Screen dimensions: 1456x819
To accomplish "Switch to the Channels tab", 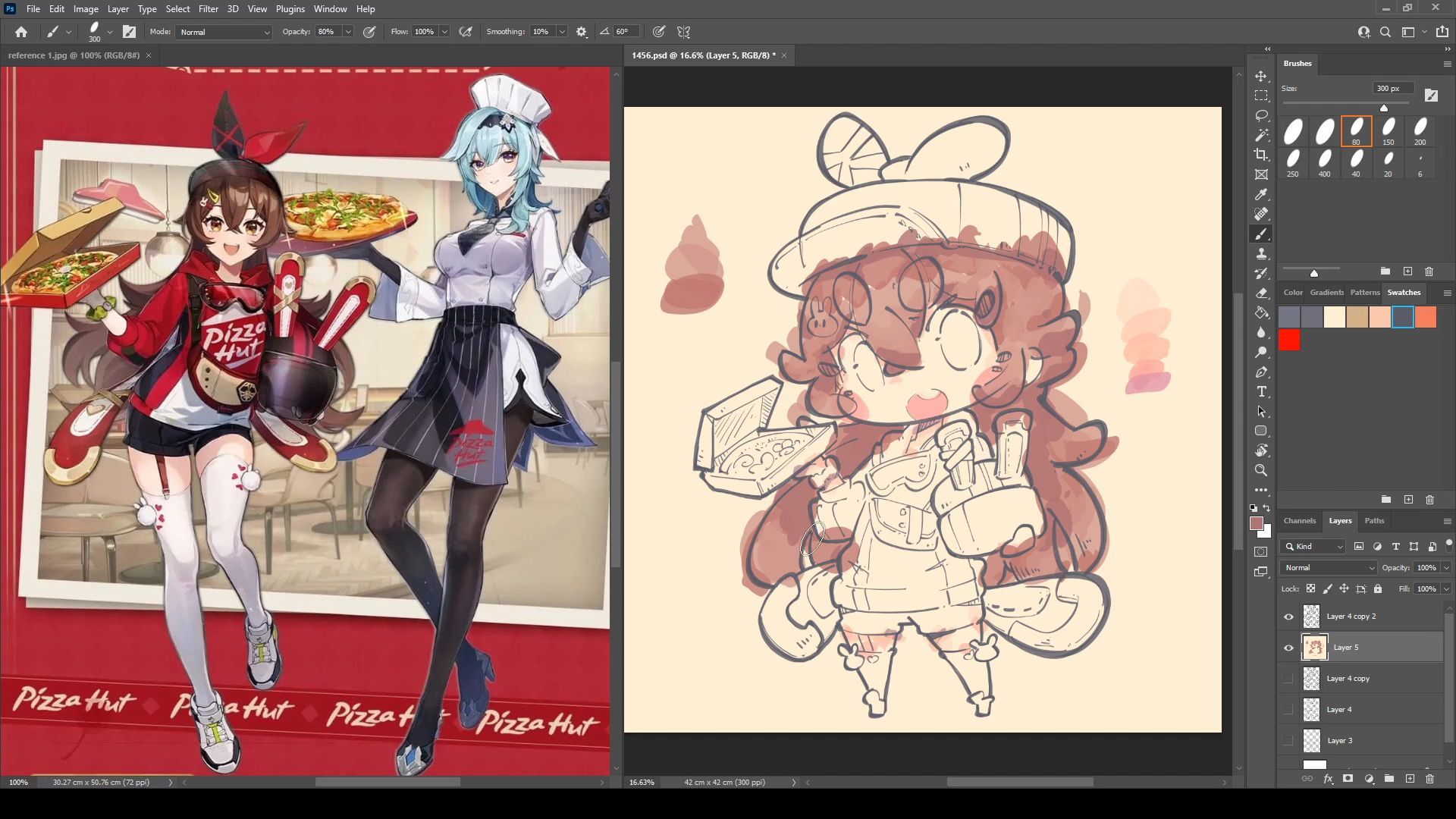I will (1300, 521).
